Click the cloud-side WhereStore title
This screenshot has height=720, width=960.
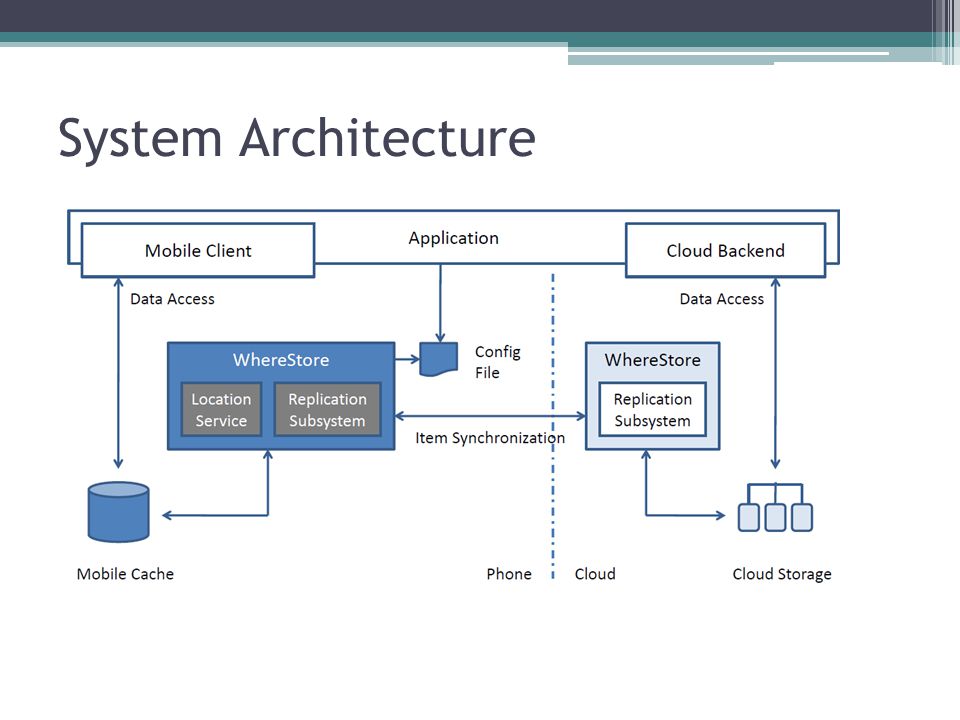pyautogui.click(x=653, y=360)
